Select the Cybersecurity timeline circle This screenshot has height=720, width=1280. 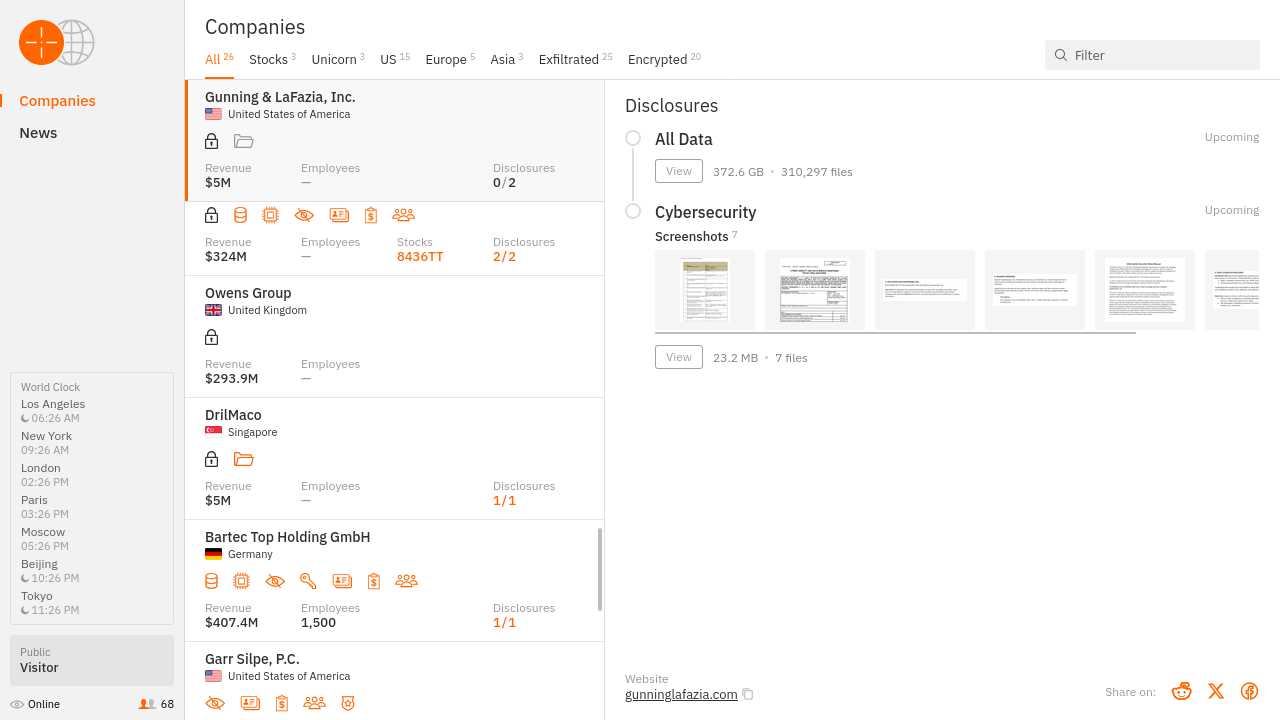[633, 211]
